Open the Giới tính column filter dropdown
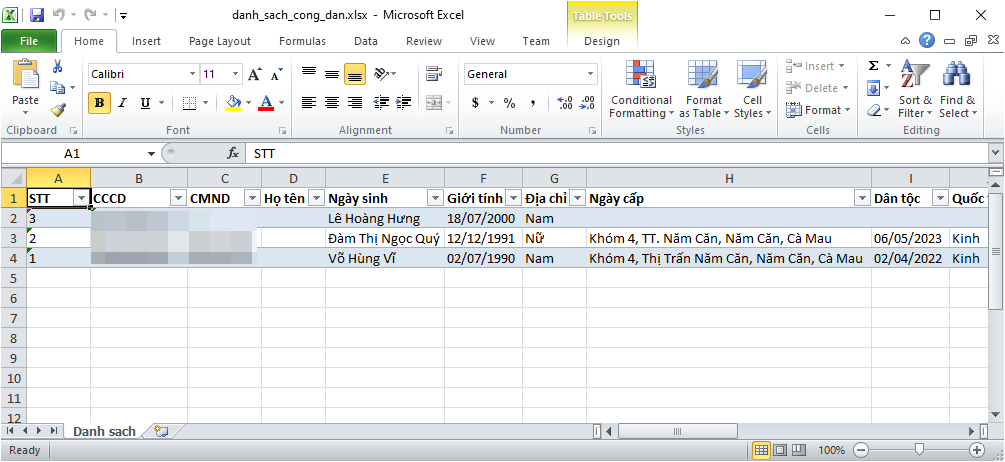Viewport: 1005px width, 462px height. 513,198
